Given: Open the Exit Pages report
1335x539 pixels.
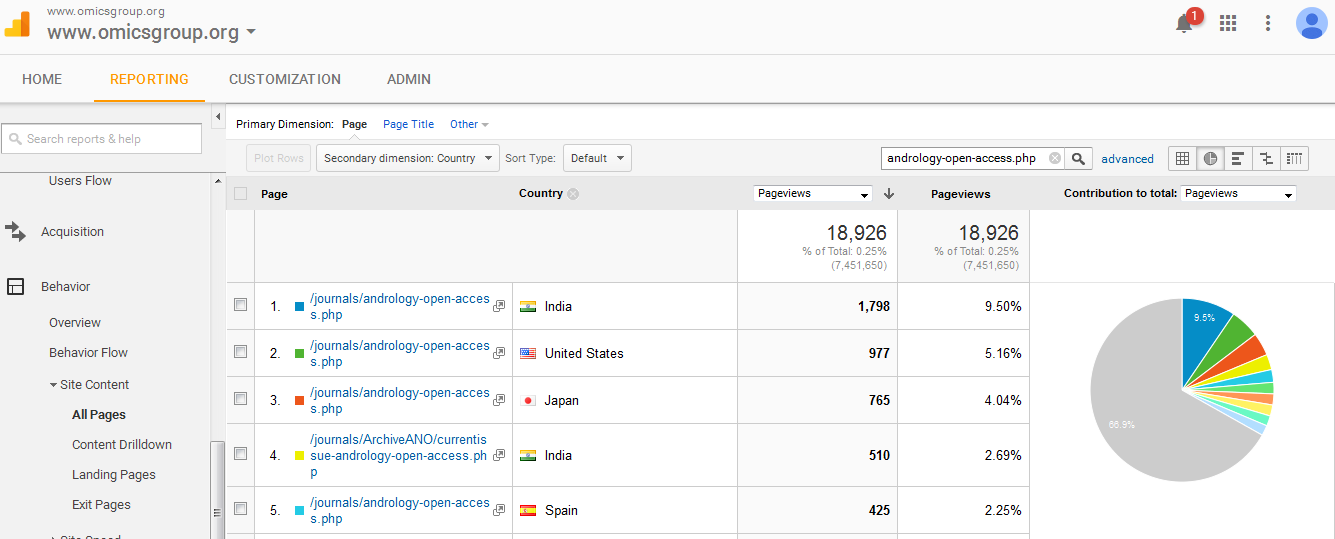Looking at the screenshot, I should tap(101, 505).
